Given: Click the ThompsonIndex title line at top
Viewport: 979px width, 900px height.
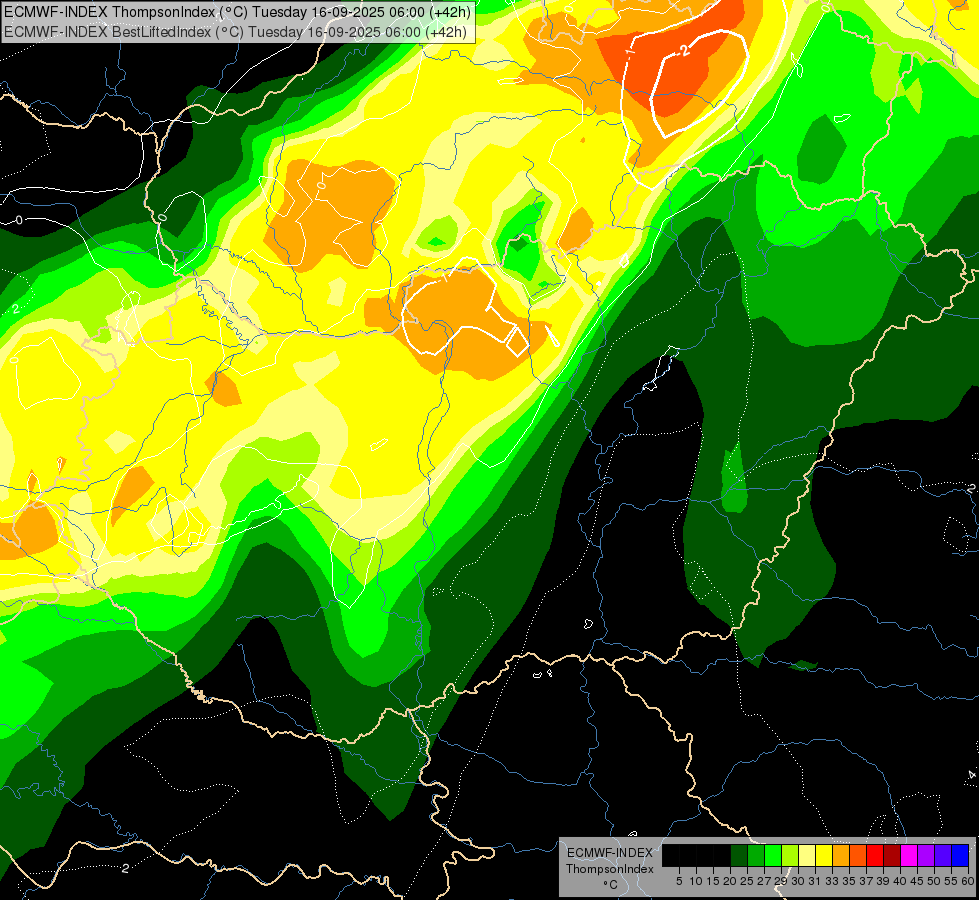Looking at the screenshot, I should coord(237,12).
